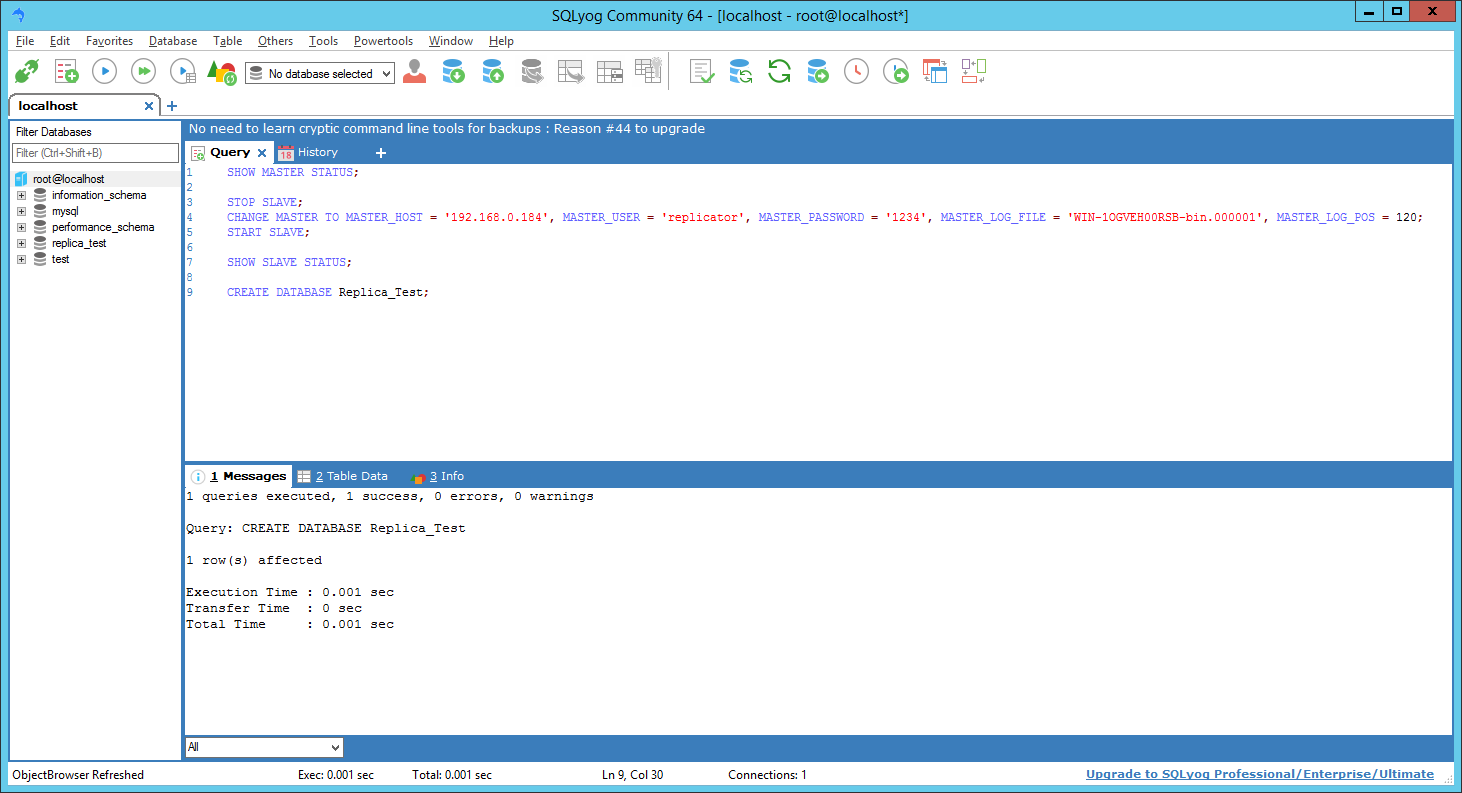Select the replica_test database
1462x793 pixels.
pyautogui.click(x=79, y=243)
